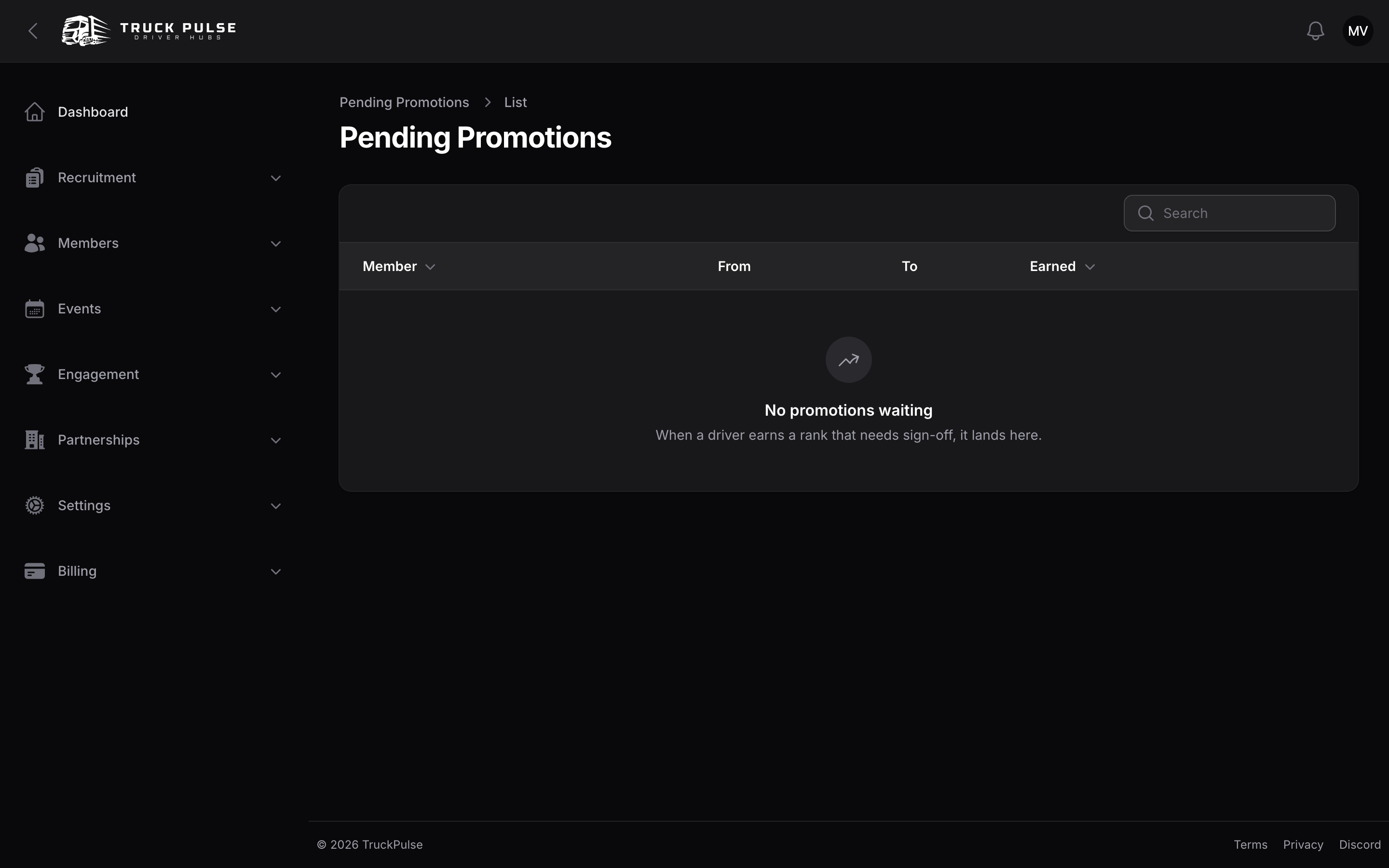Click the Engagement trophy icon

pyautogui.click(x=34, y=374)
